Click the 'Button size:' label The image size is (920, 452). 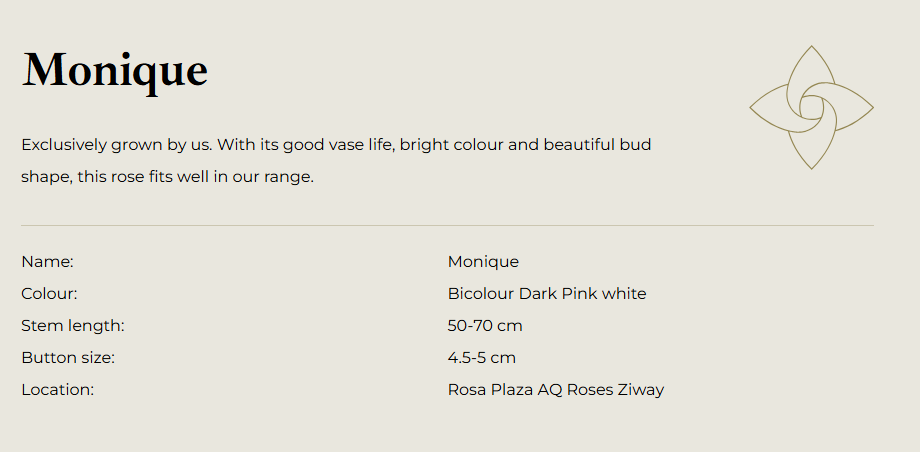pos(68,358)
